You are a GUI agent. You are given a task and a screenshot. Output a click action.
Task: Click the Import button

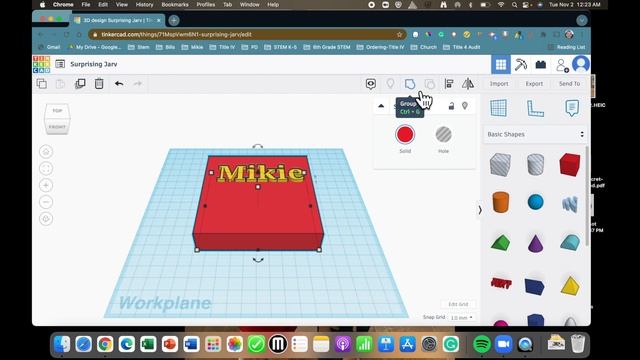pyautogui.click(x=499, y=84)
